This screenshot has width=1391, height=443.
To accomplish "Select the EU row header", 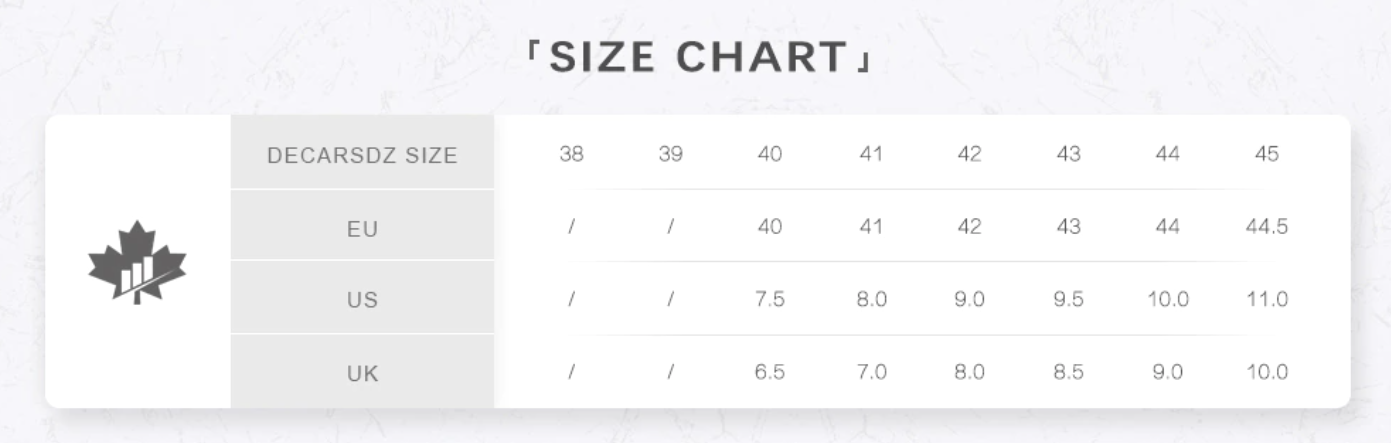I will coord(362,228).
